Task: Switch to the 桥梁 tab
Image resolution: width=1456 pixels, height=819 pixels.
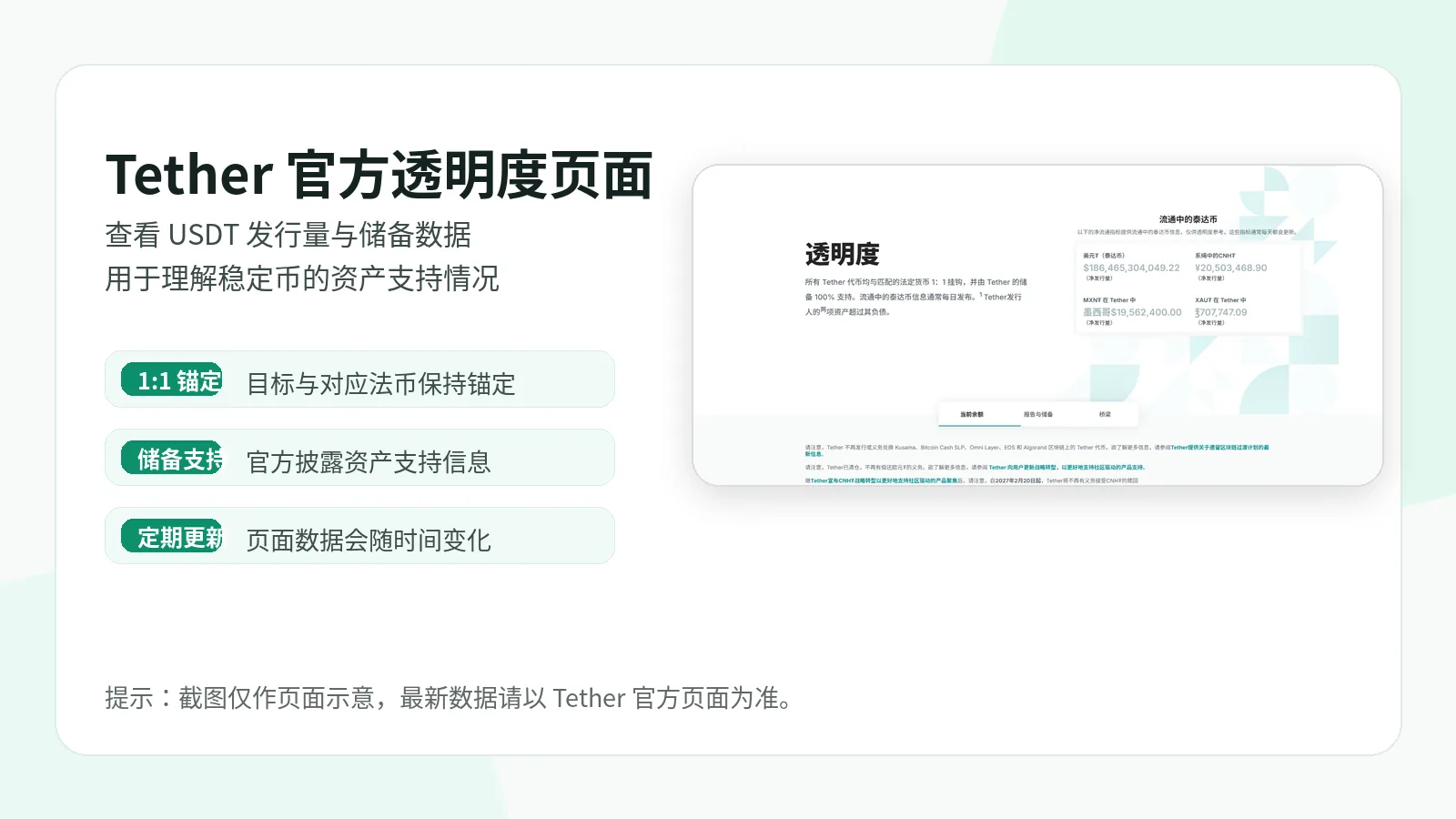Action: tap(1105, 414)
